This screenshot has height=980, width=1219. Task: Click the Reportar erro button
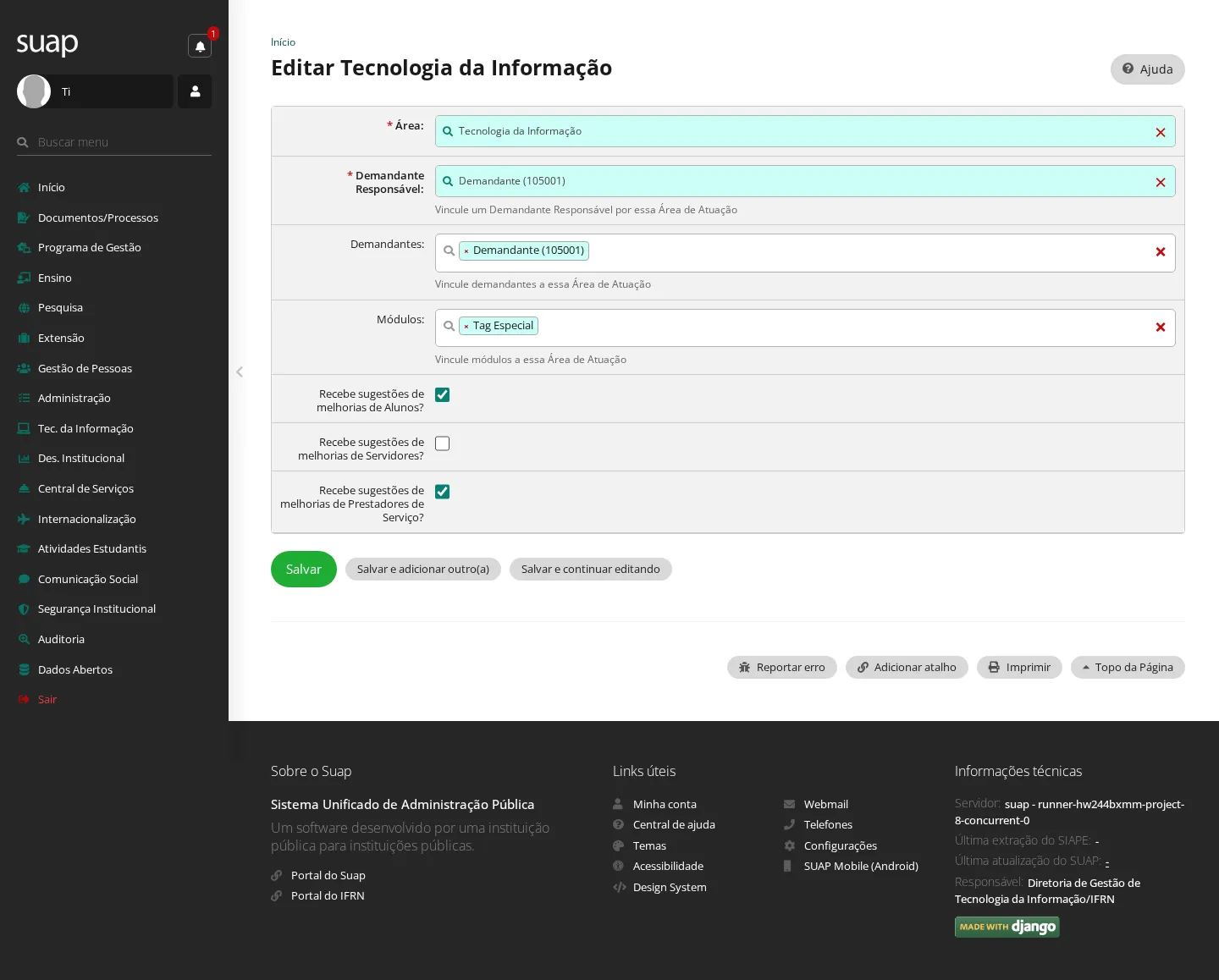pyautogui.click(x=782, y=668)
